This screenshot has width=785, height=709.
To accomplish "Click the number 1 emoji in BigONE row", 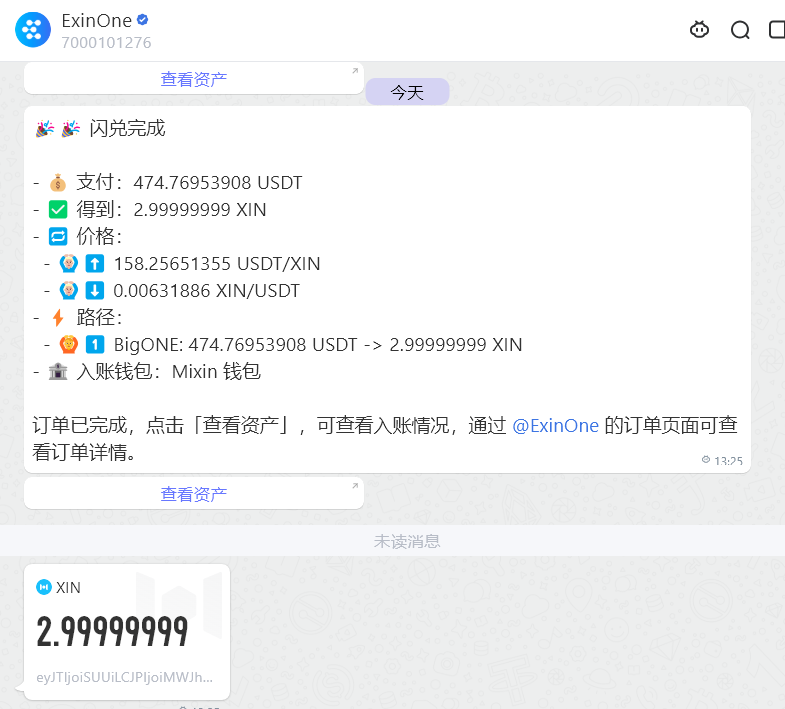I will (95, 344).
